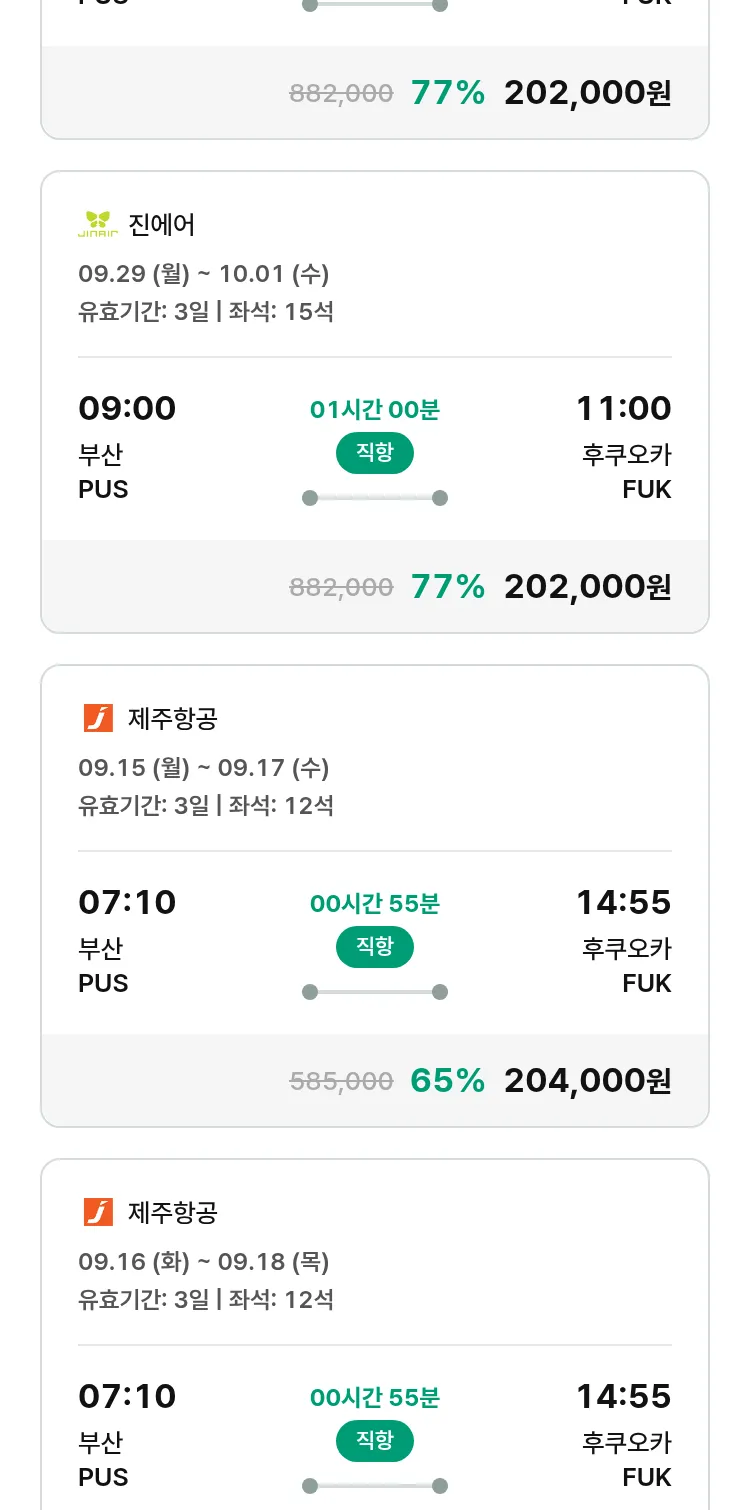Click Jeju Air logo on 09.15 flight
The width and height of the screenshot is (750, 1510).
[x=98, y=718]
